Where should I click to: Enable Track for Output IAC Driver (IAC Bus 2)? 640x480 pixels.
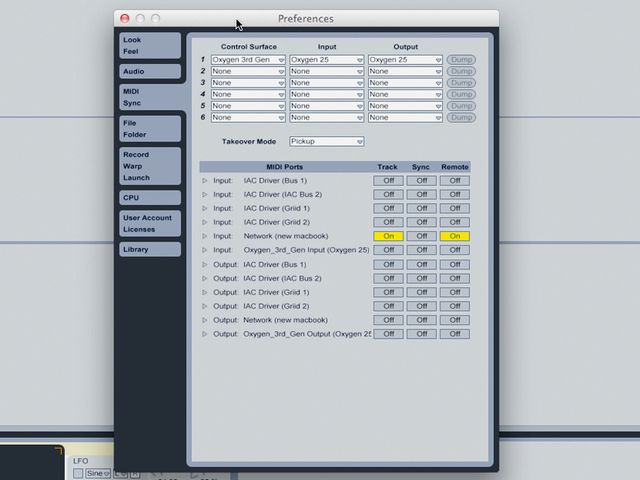point(388,278)
